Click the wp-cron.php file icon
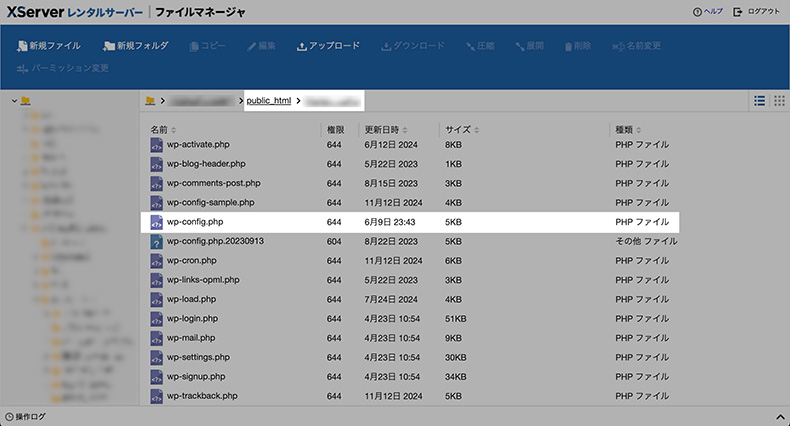Viewport: 790px width, 426px height. pos(157,261)
